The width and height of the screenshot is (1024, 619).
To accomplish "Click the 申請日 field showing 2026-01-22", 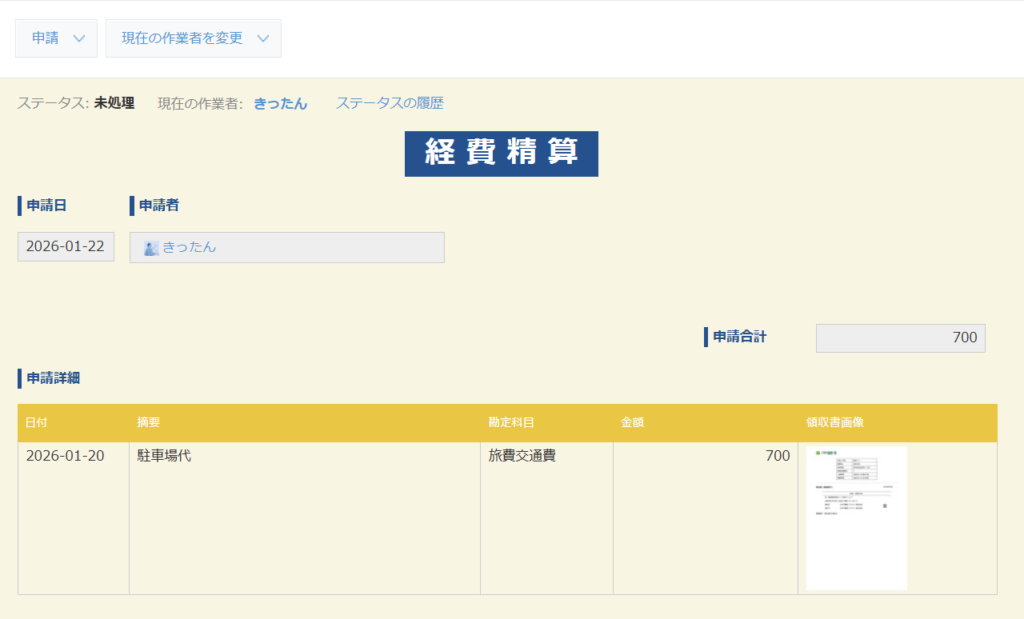I will click(x=65, y=247).
